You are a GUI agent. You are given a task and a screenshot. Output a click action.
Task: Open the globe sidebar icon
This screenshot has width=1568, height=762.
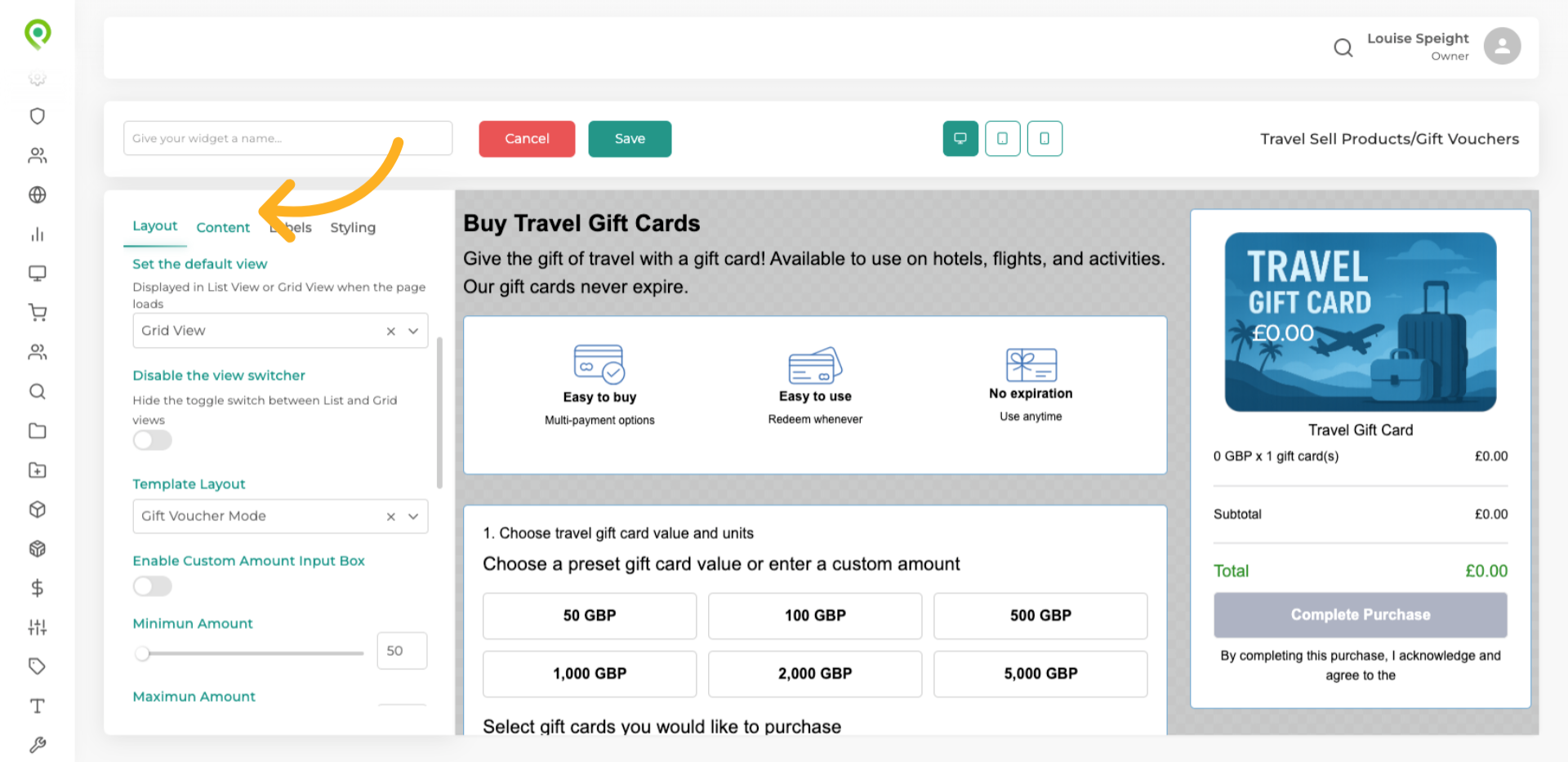(37, 194)
